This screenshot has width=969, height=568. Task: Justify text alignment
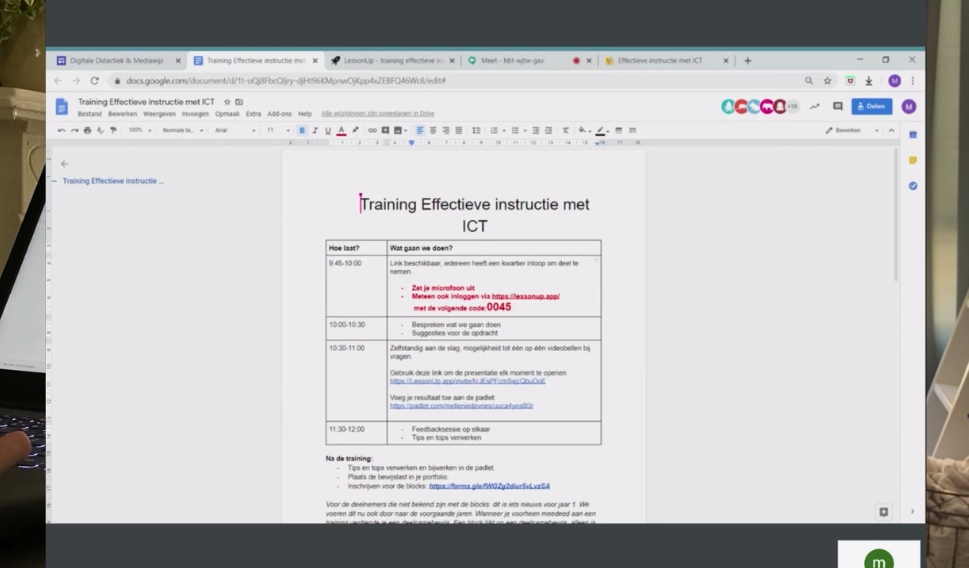point(459,130)
